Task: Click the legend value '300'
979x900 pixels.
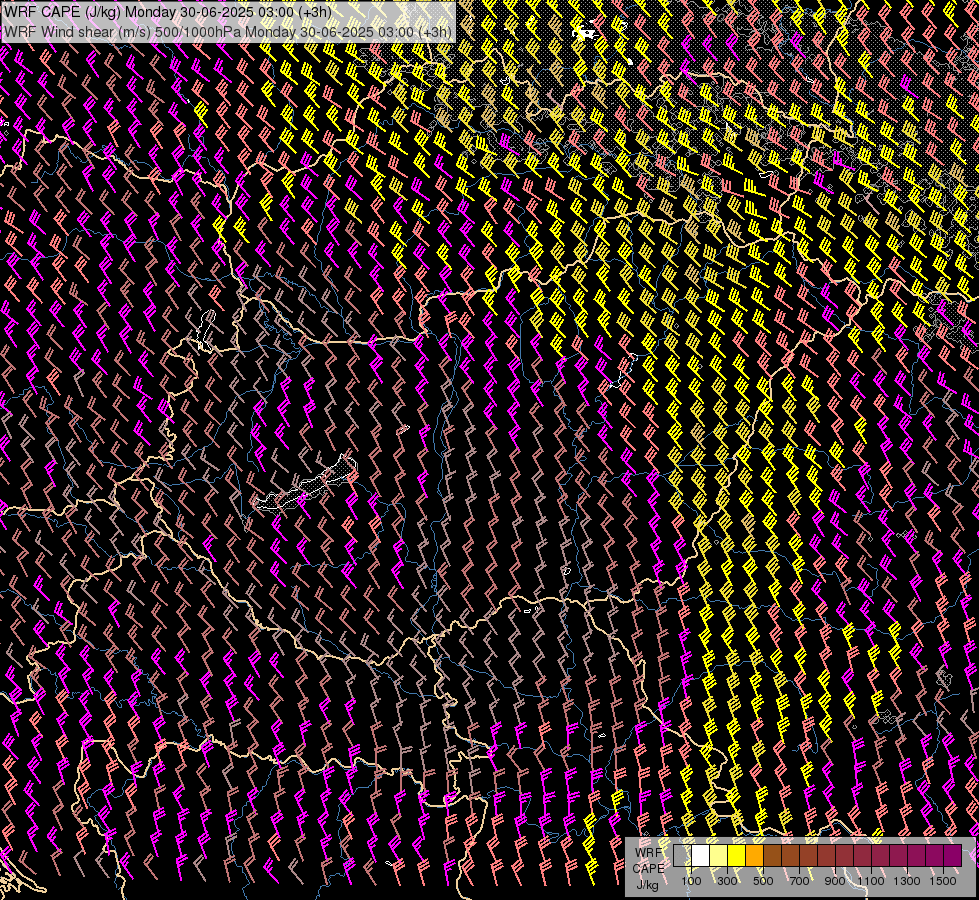Action: click(727, 881)
